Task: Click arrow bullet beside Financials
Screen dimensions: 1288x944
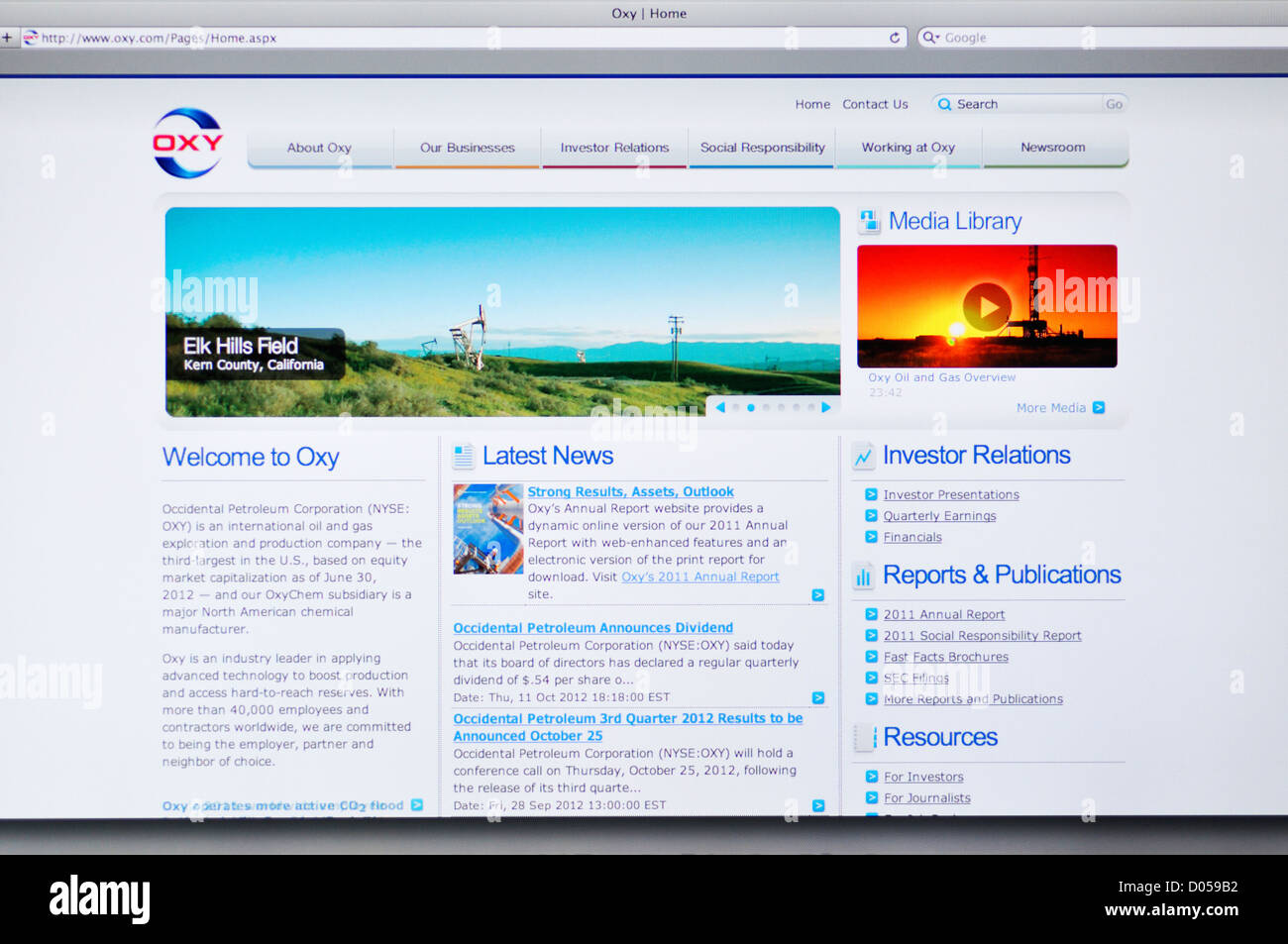Action: click(871, 537)
